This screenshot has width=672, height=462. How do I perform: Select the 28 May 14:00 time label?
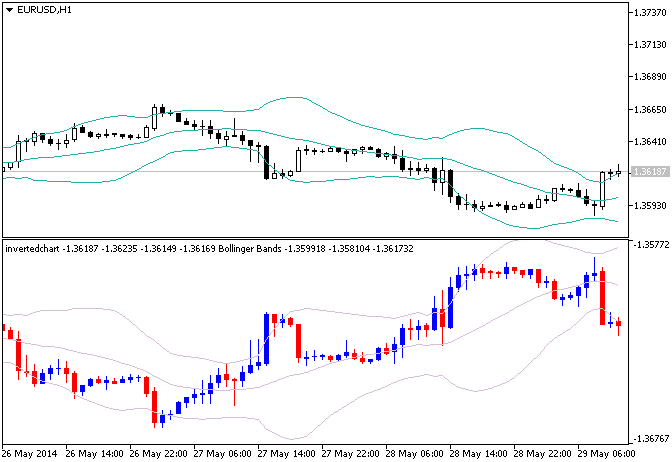[x=478, y=453]
